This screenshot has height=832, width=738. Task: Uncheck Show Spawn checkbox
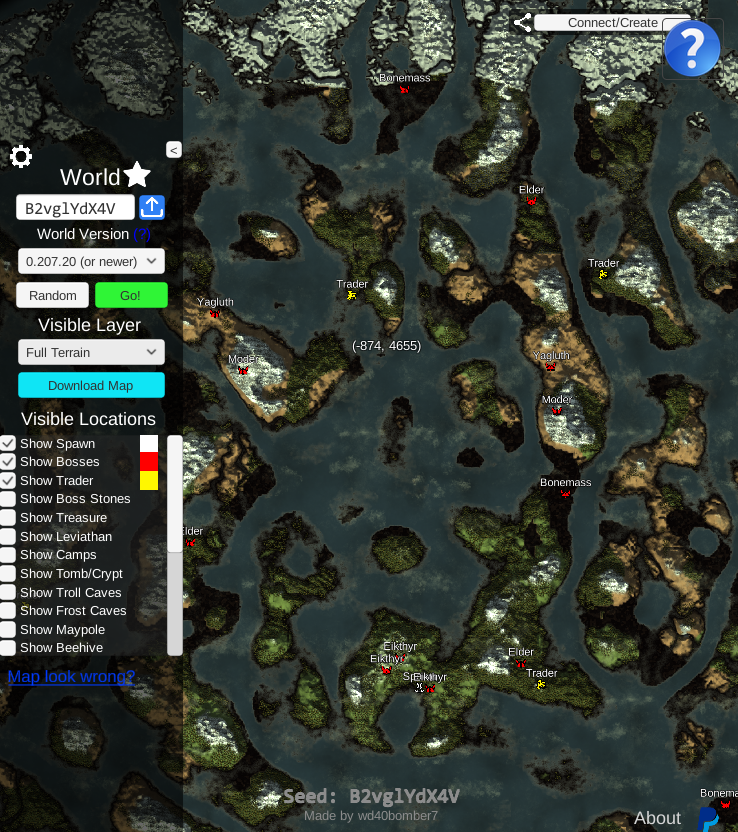8,443
